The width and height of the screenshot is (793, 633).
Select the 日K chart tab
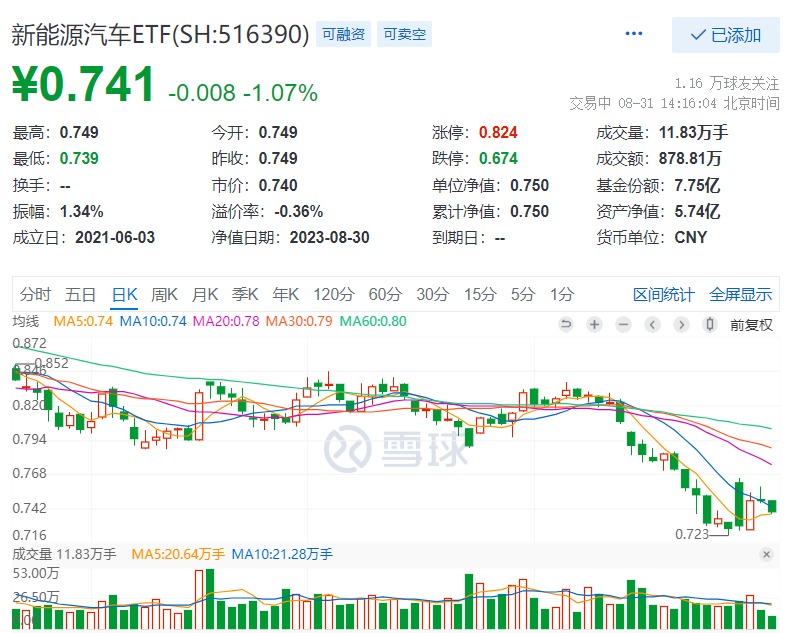point(124,294)
